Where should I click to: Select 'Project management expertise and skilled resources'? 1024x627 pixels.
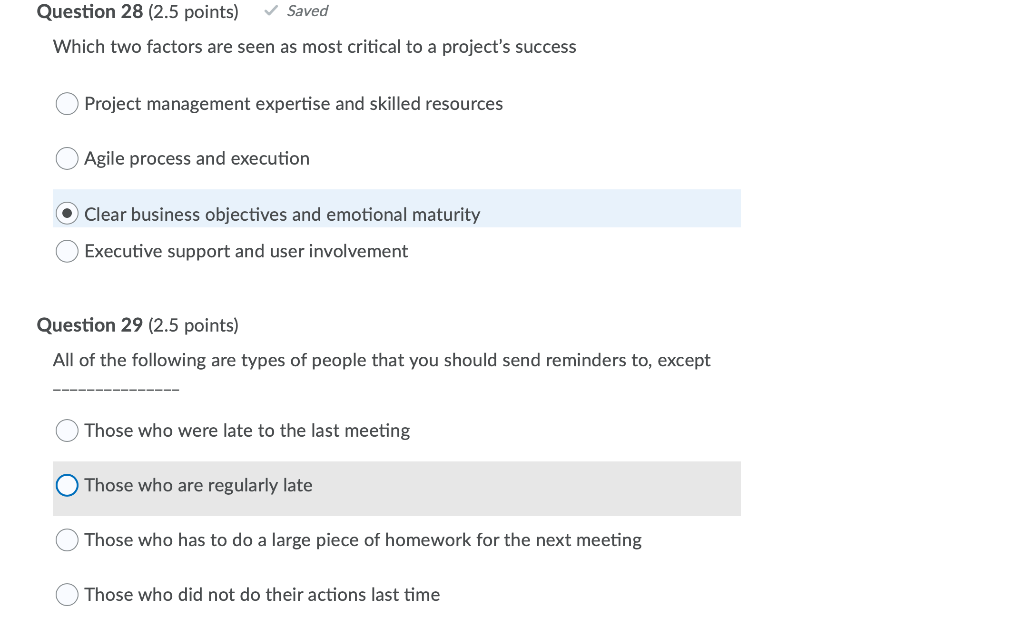click(x=66, y=103)
